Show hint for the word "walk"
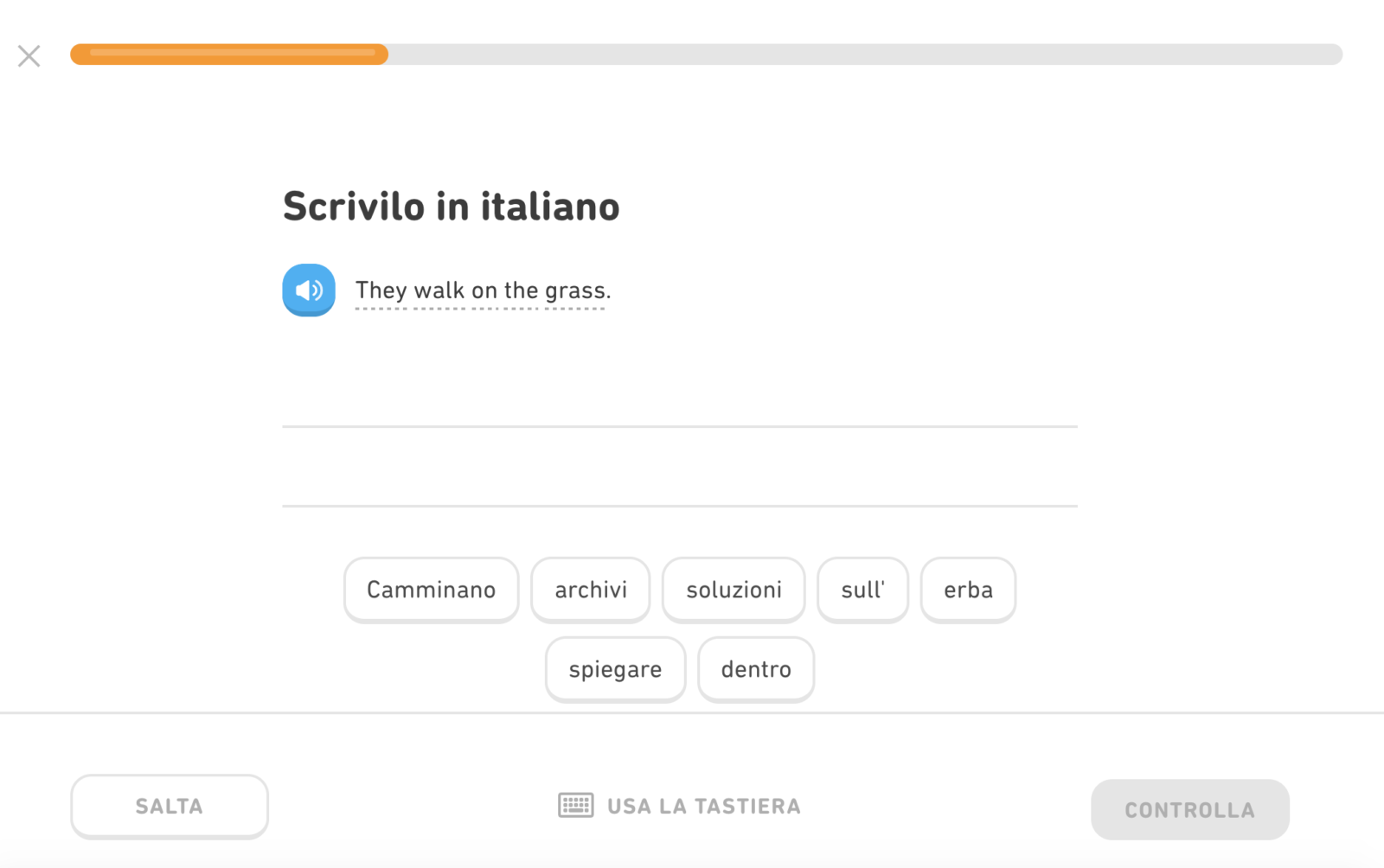Viewport: 1384px width, 868px height. point(439,290)
